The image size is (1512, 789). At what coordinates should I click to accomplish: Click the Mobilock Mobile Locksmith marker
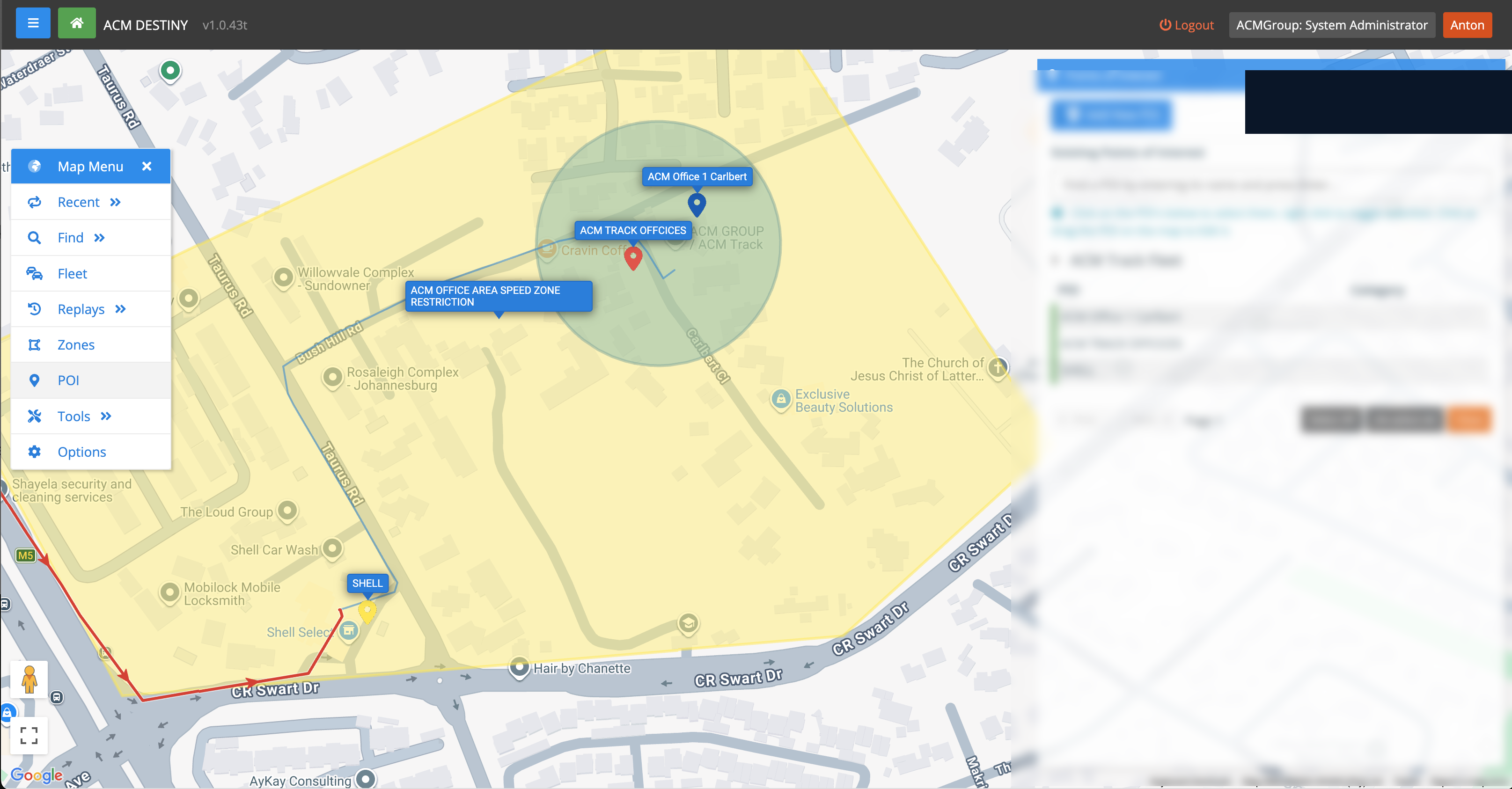coord(169,592)
